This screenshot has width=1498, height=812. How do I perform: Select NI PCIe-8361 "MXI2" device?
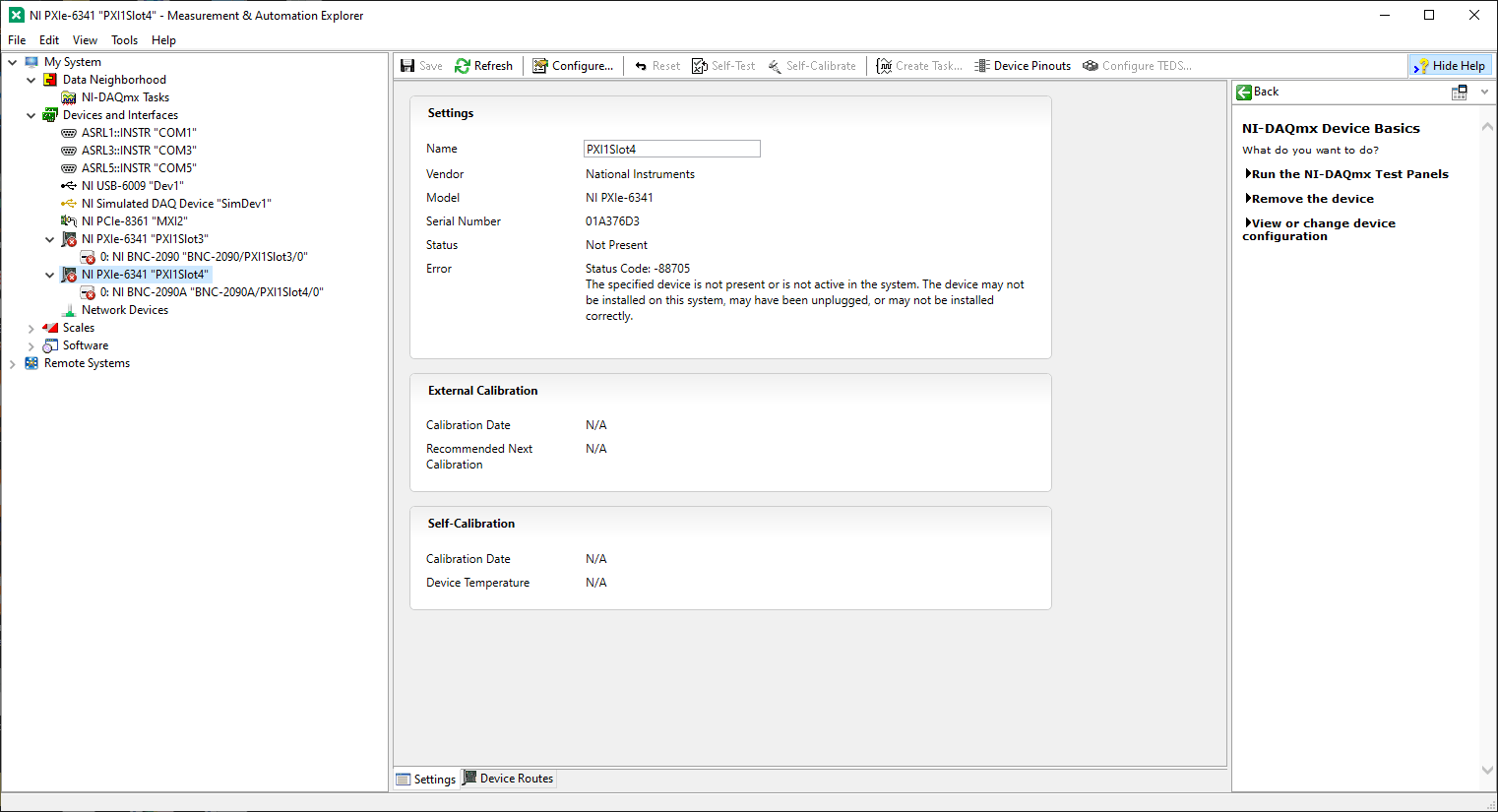[134, 221]
